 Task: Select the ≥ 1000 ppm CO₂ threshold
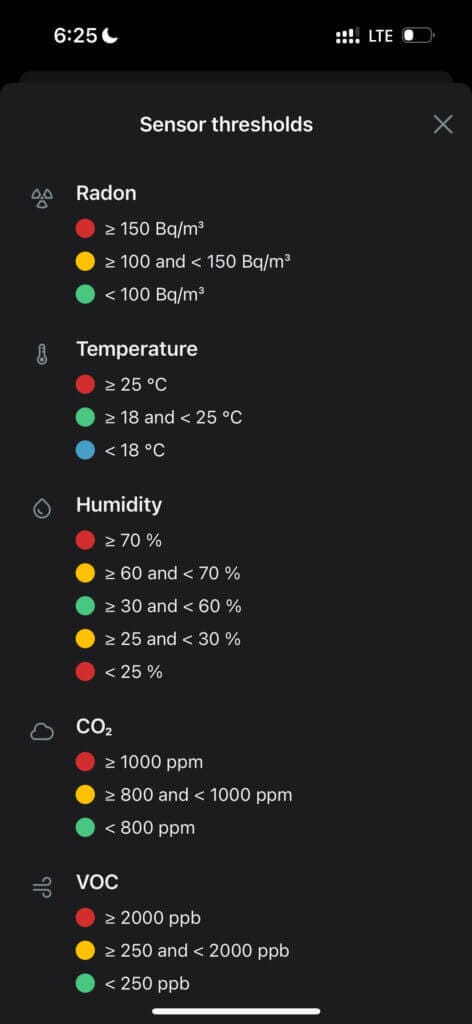pyautogui.click(x=140, y=762)
